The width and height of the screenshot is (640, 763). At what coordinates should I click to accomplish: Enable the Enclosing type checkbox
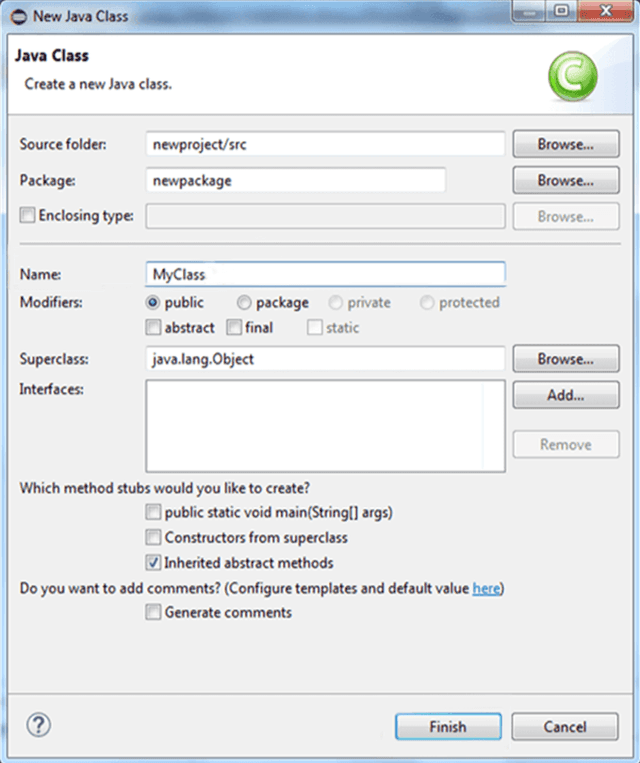click(x=27, y=215)
